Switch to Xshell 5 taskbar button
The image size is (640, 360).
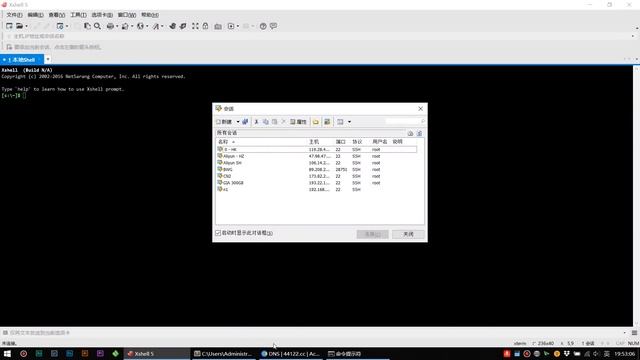tap(157, 353)
